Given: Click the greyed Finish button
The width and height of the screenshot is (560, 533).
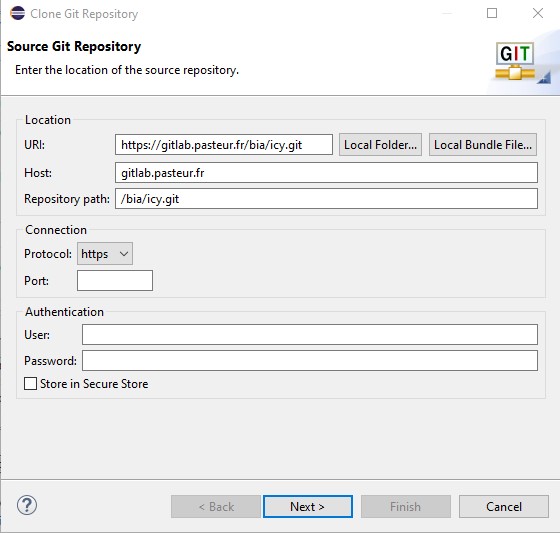Looking at the screenshot, I should point(406,507).
